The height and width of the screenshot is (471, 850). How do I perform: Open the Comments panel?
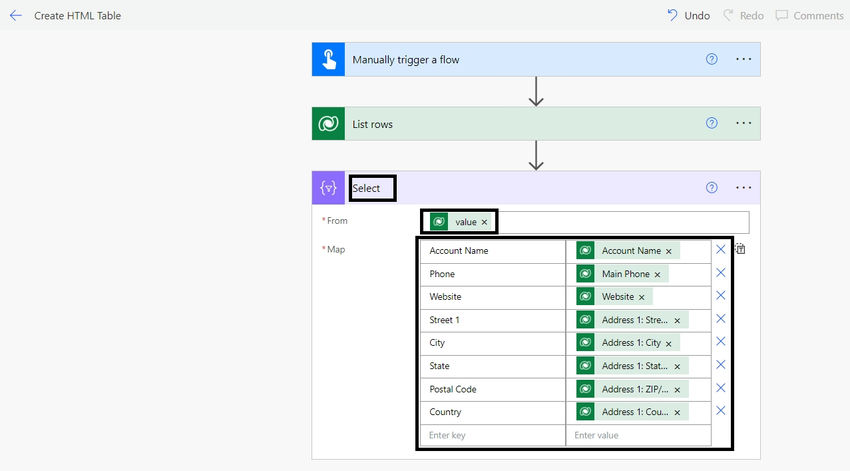click(809, 16)
